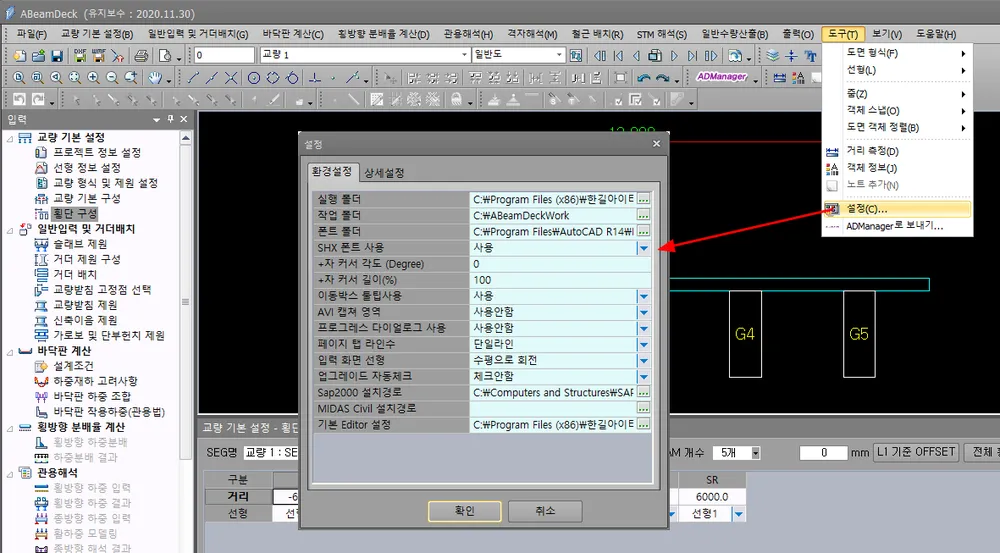Click the open file folder icon

click(38, 55)
